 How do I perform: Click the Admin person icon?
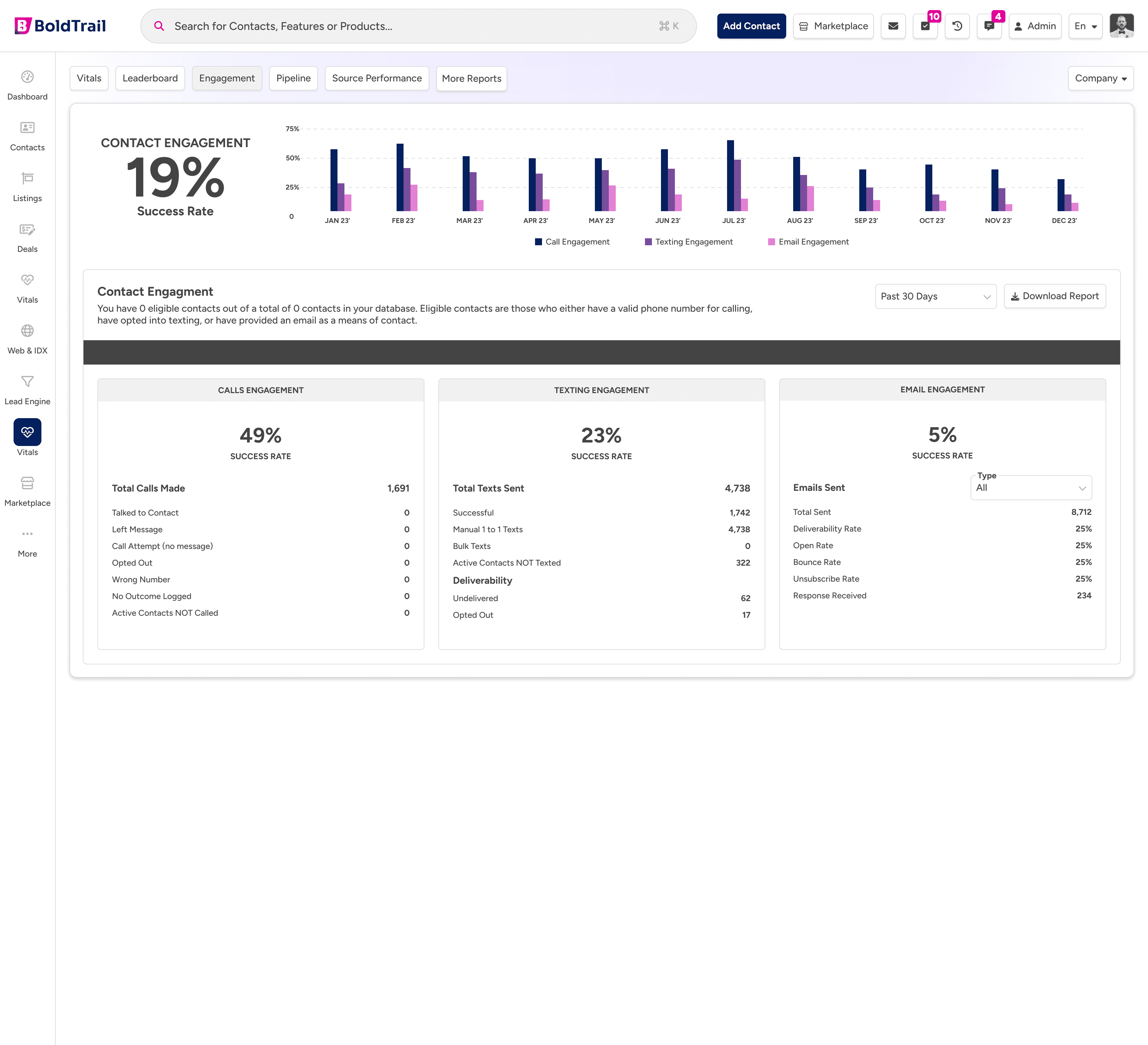pos(1018,26)
